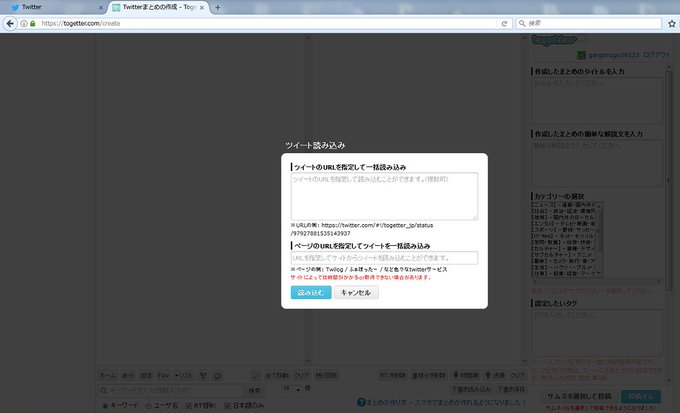
Task: Click the Togetter logo in sidebar
Action: pyautogui.click(x=554, y=40)
